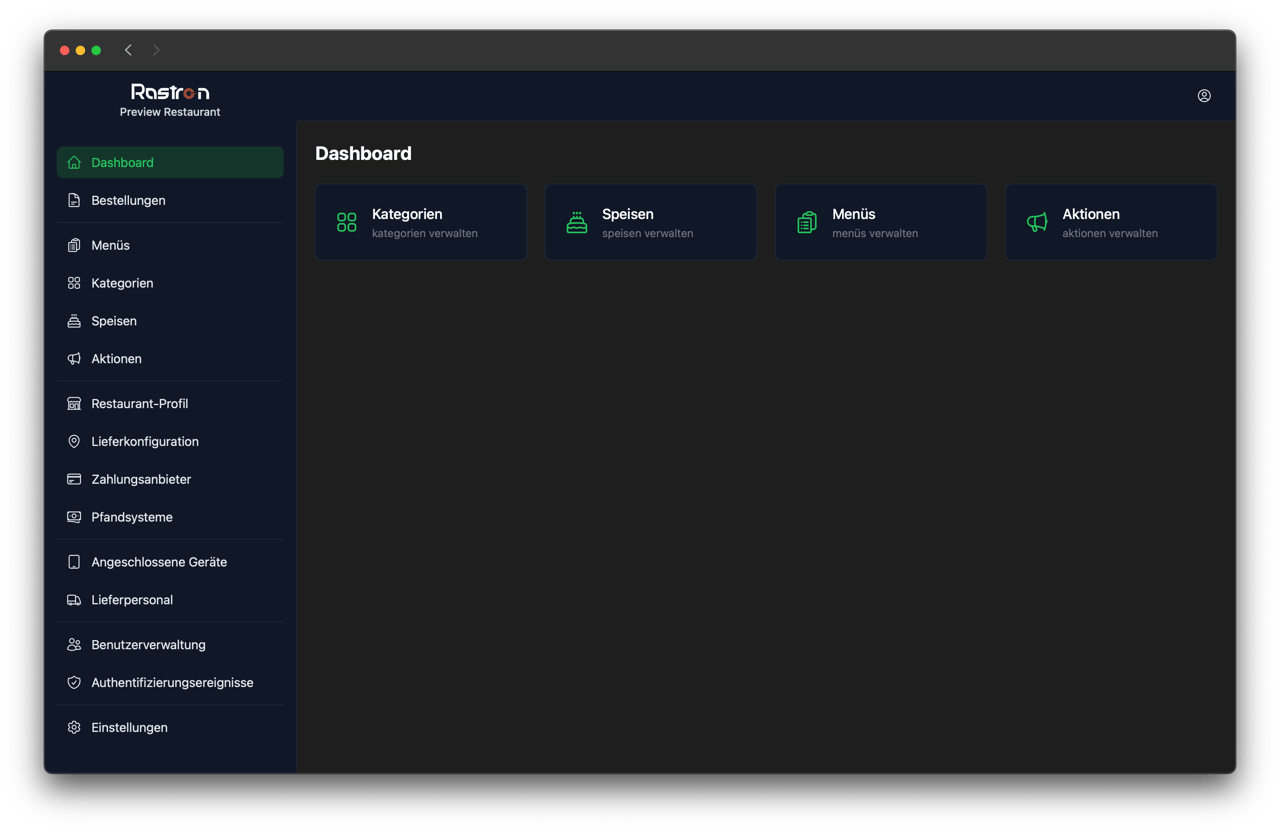This screenshot has width=1280, height=832.
Task: Click the green Kategorien grid card icon
Action: tap(347, 222)
